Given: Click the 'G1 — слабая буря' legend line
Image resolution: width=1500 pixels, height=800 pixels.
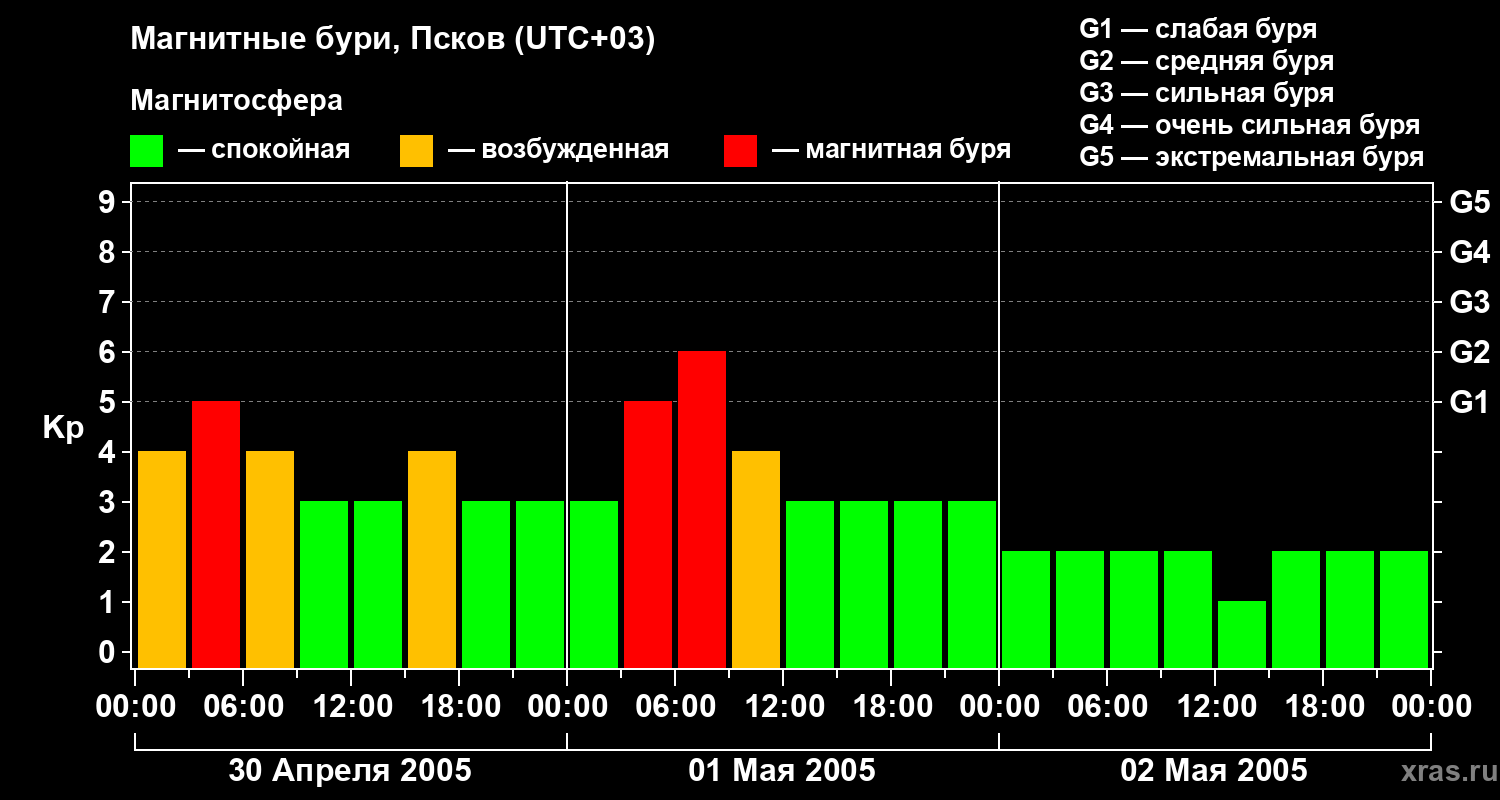Looking at the screenshot, I should coord(1198,28).
